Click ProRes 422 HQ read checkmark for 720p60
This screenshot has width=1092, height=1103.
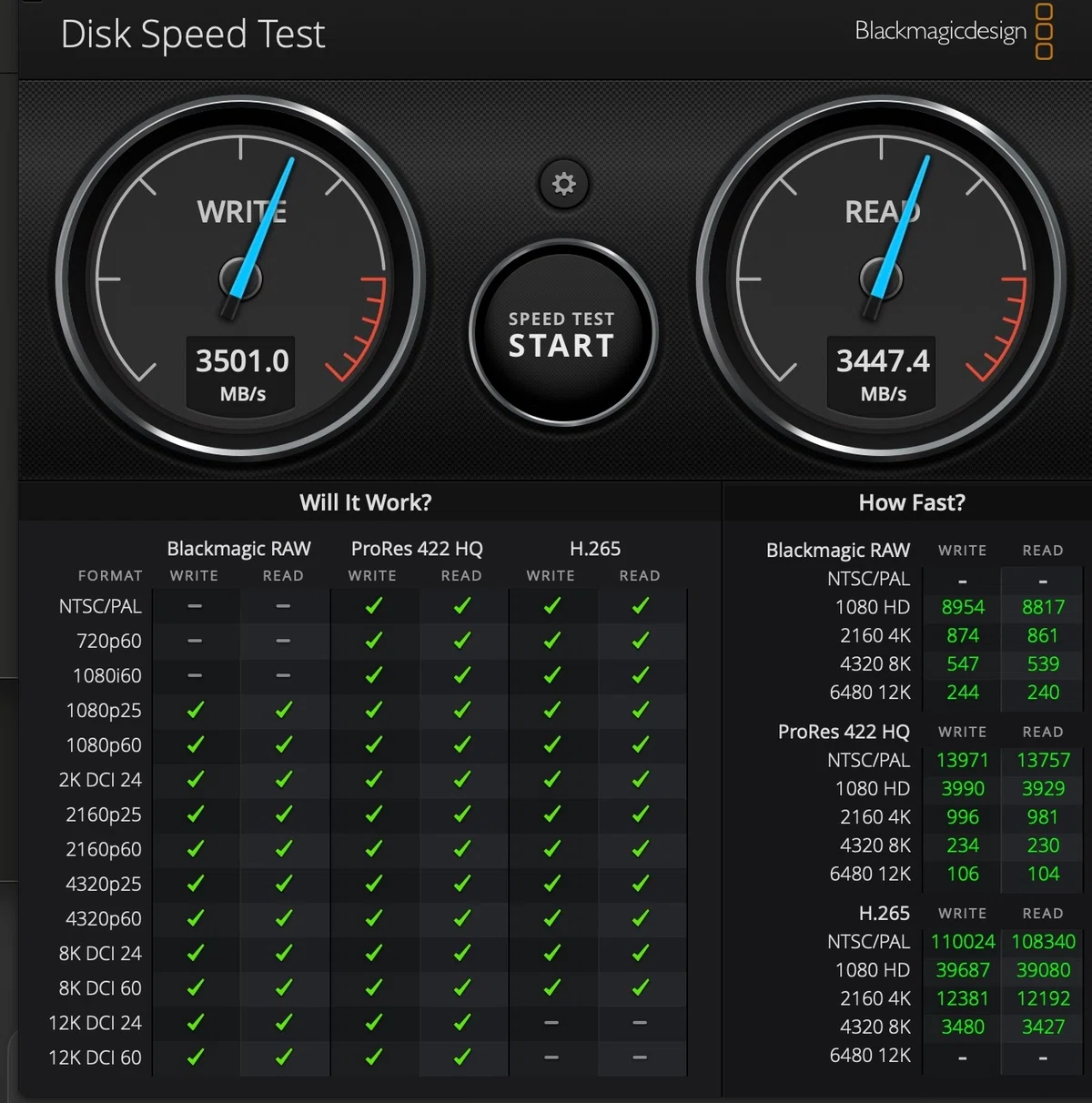coord(462,641)
